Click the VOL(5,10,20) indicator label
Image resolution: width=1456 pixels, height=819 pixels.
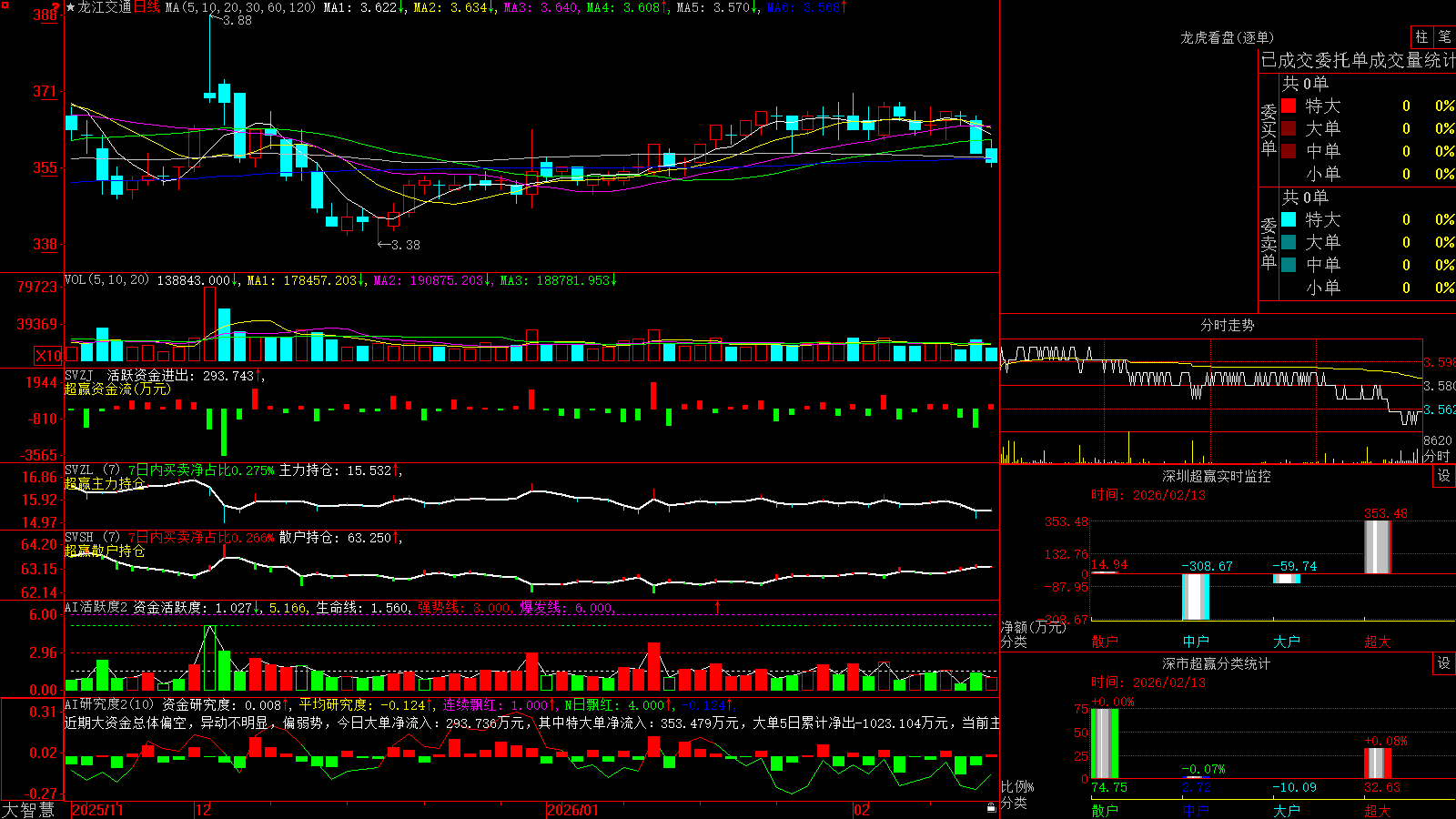click(106, 280)
